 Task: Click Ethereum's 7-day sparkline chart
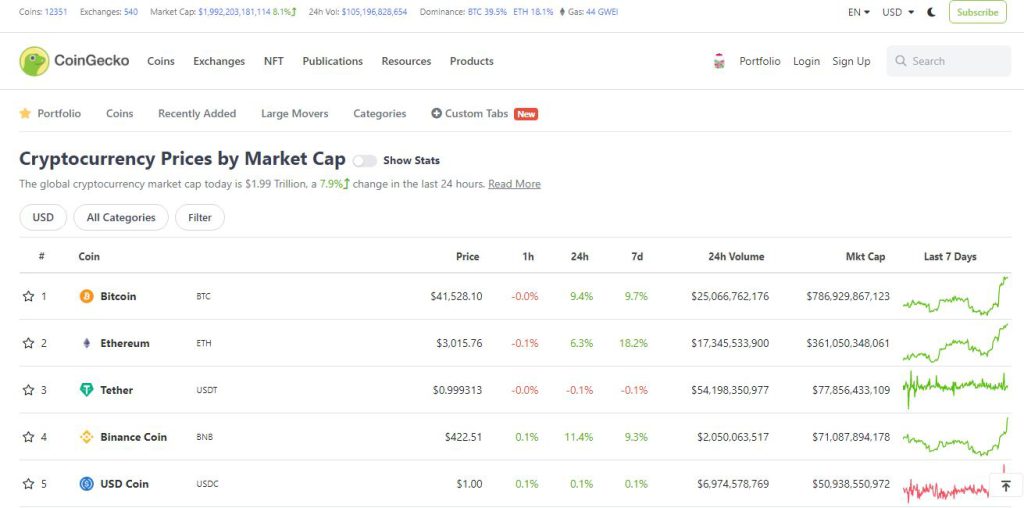(x=955, y=343)
